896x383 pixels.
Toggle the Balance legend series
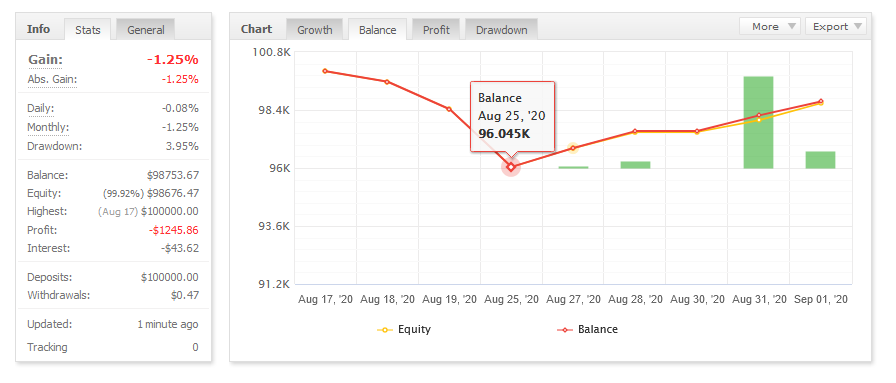point(587,329)
